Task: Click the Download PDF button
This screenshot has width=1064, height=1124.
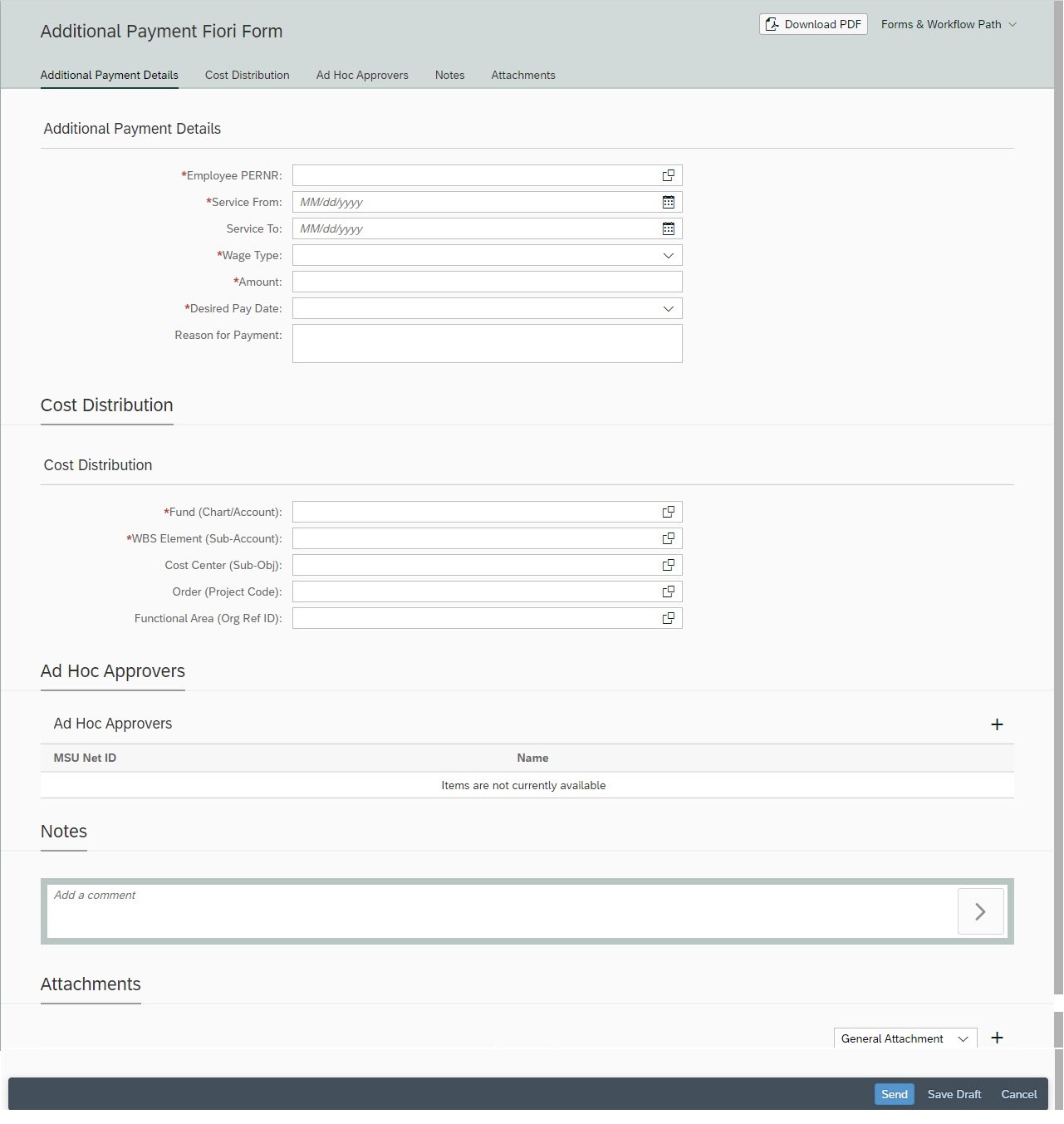Action: pos(813,24)
